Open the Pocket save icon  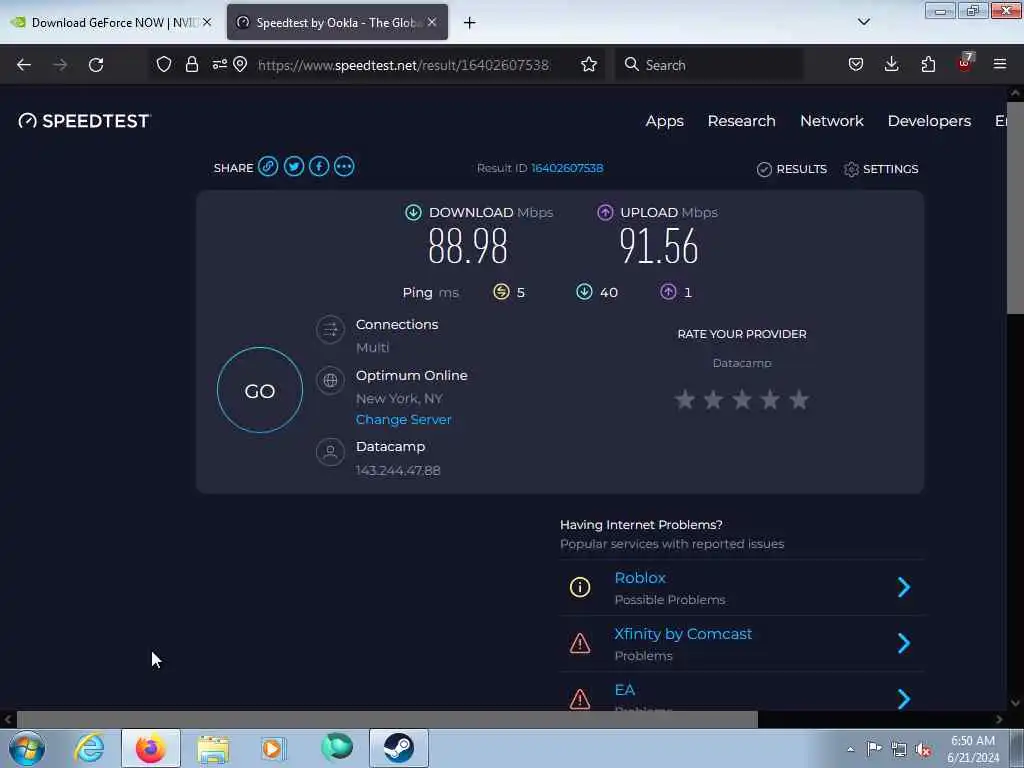856,64
